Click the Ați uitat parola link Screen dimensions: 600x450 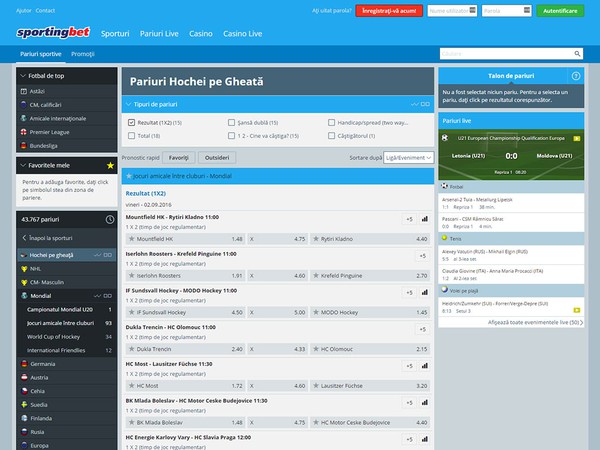tap(331, 11)
